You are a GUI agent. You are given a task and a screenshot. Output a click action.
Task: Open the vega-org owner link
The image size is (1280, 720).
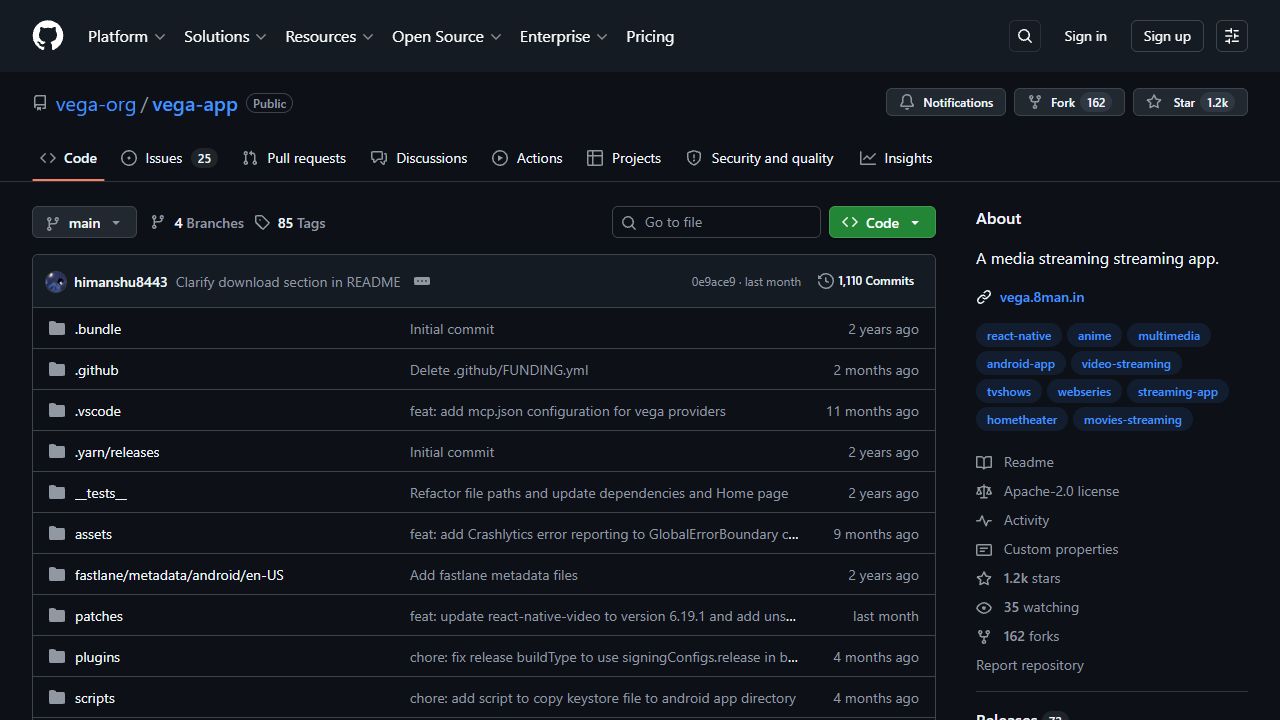[x=96, y=104]
